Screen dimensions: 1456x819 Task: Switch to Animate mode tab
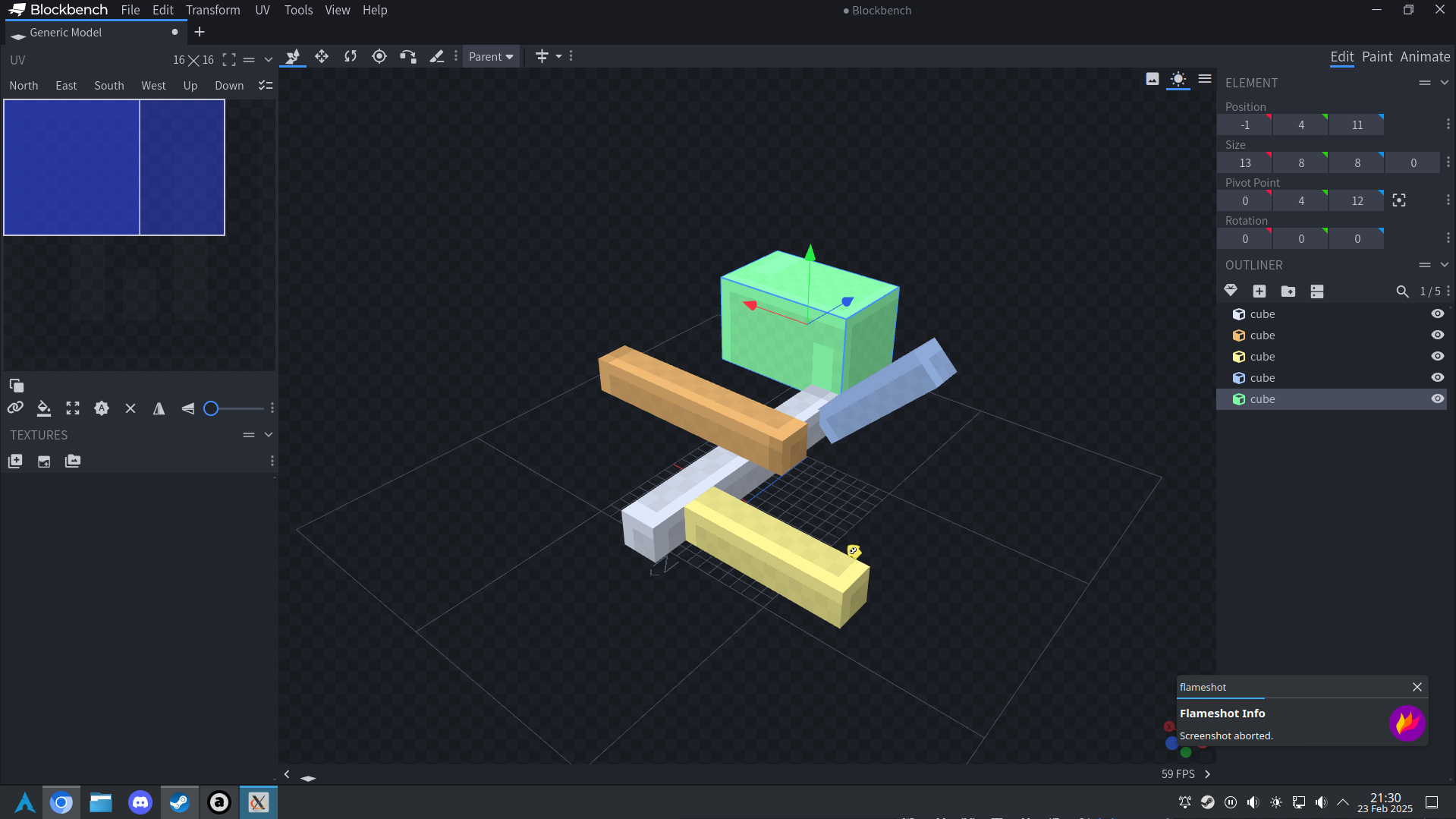(x=1425, y=57)
